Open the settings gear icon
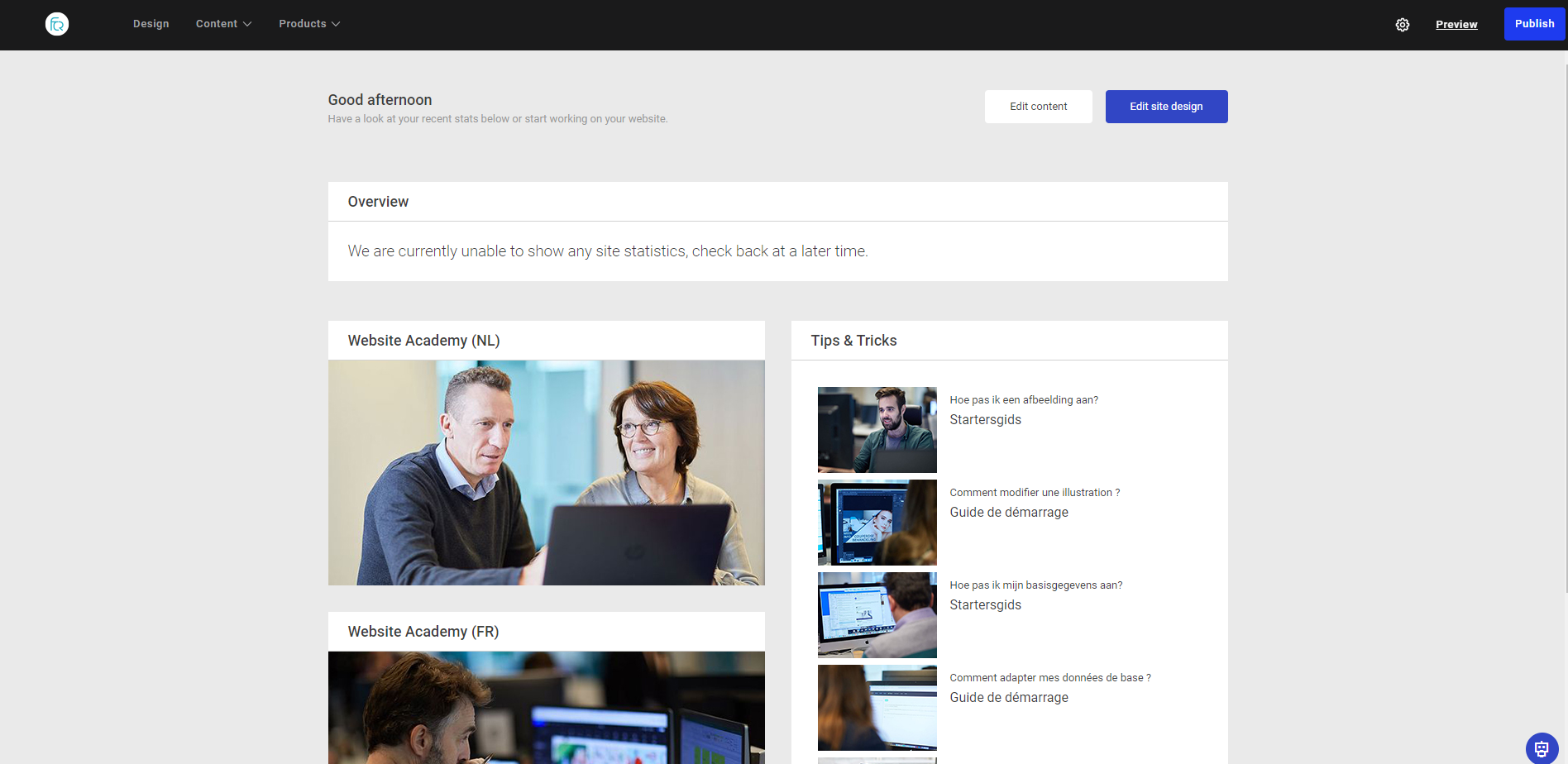Viewport: 1568px width, 764px height. [x=1403, y=25]
